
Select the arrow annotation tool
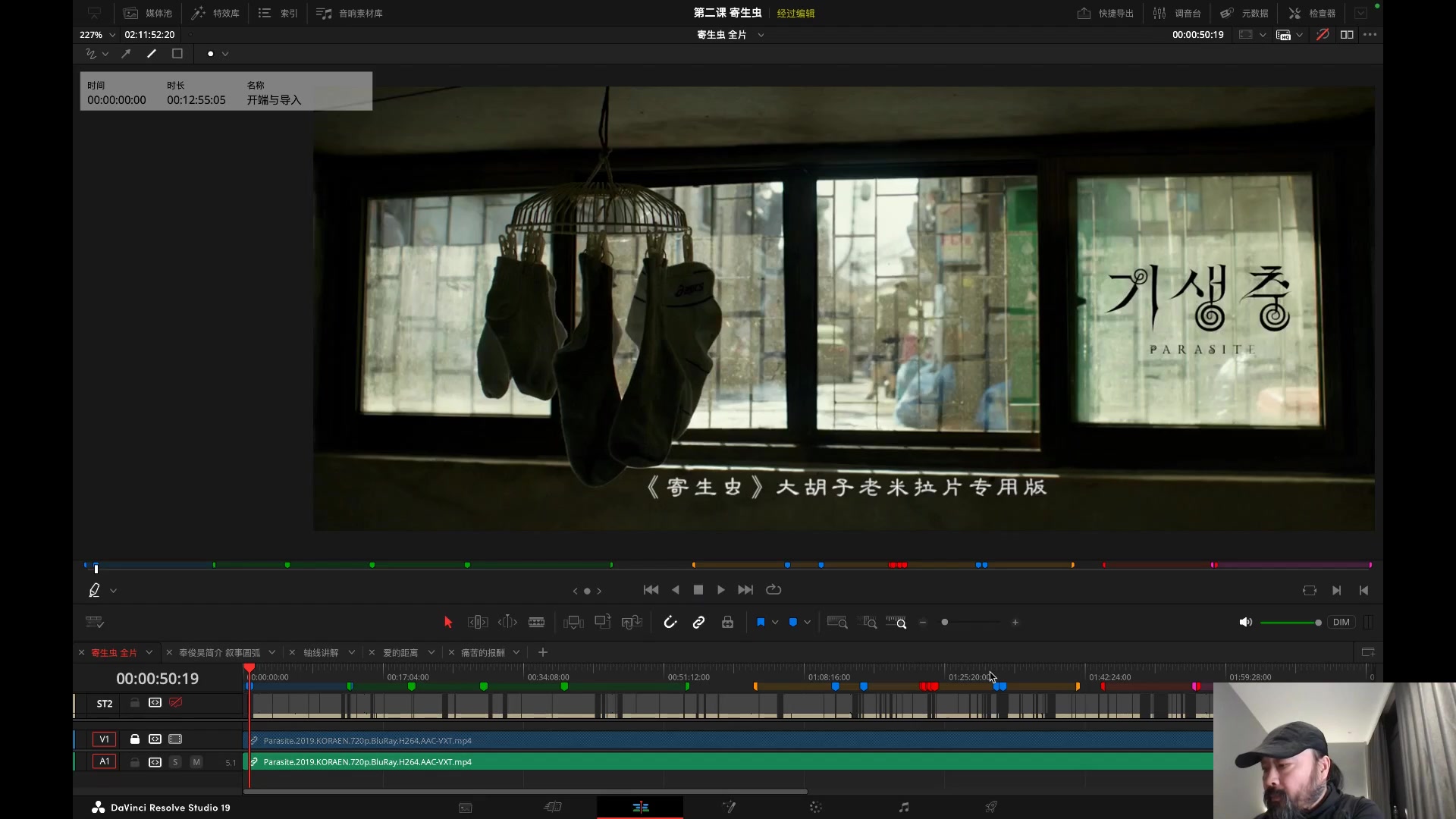[126, 54]
